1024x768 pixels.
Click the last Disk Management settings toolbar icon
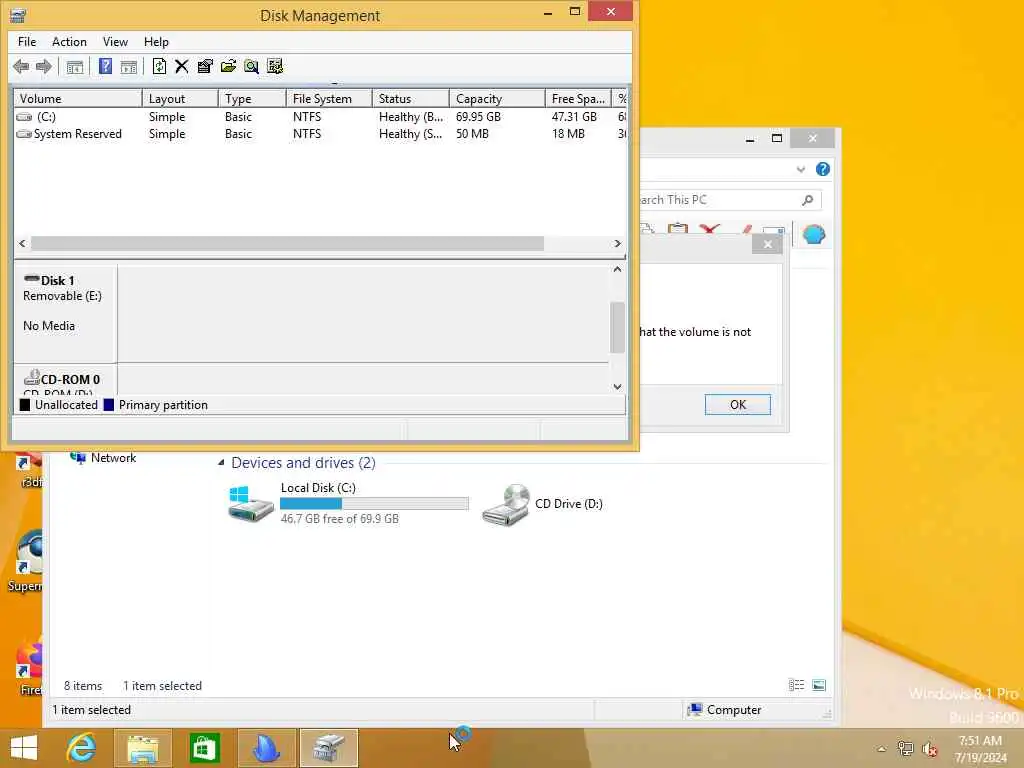275,66
